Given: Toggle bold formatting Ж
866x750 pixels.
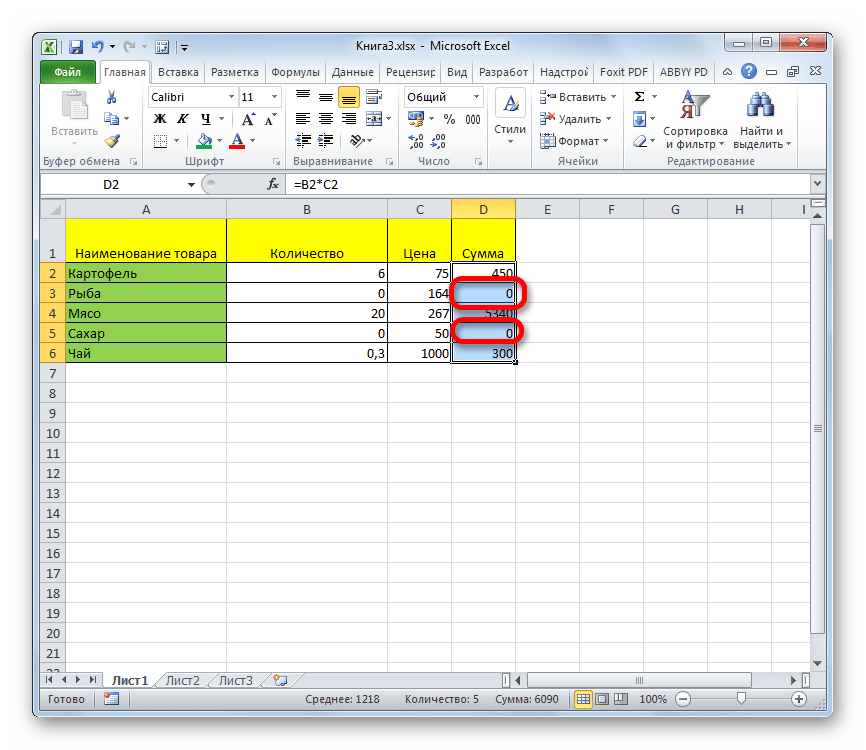Looking at the screenshot, I should coord(158,119).
